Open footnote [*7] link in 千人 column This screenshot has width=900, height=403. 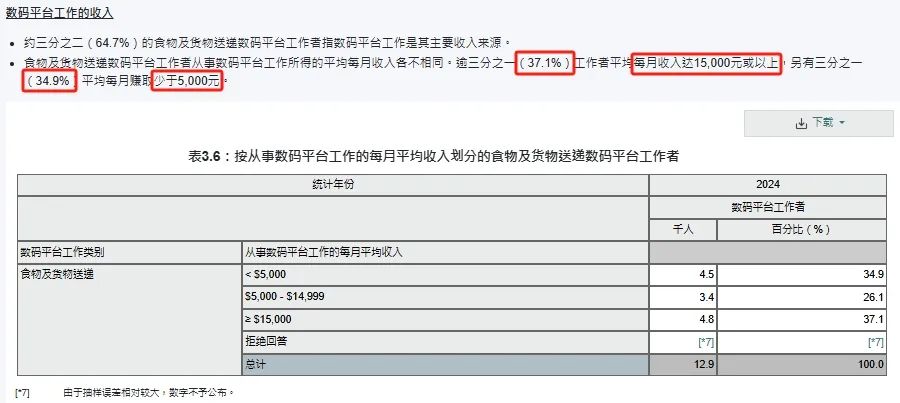706,343
